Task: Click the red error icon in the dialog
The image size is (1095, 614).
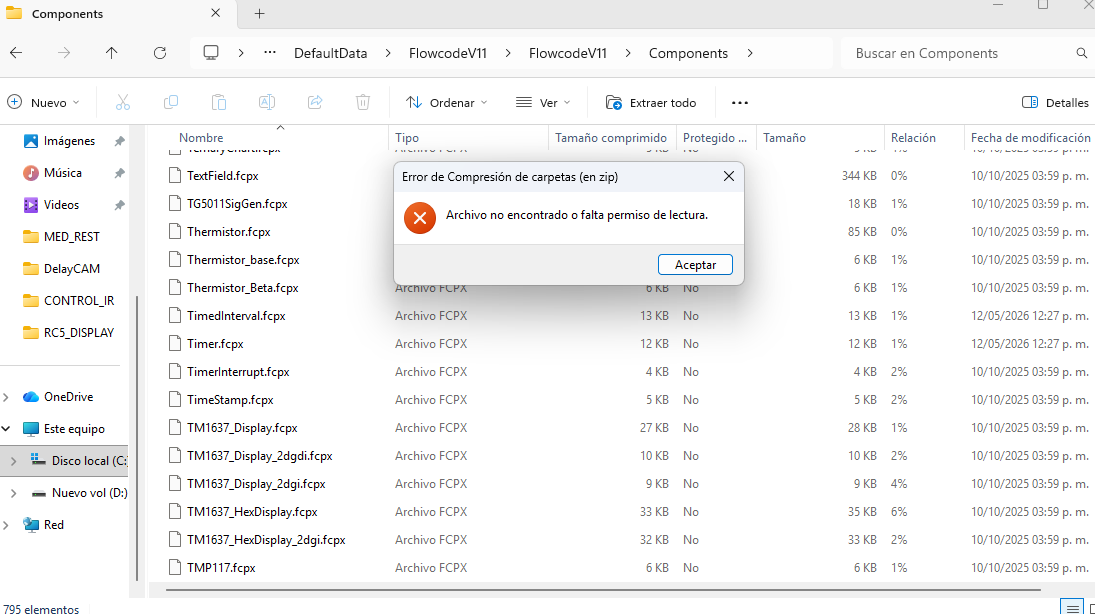Action: coord(420,218)
